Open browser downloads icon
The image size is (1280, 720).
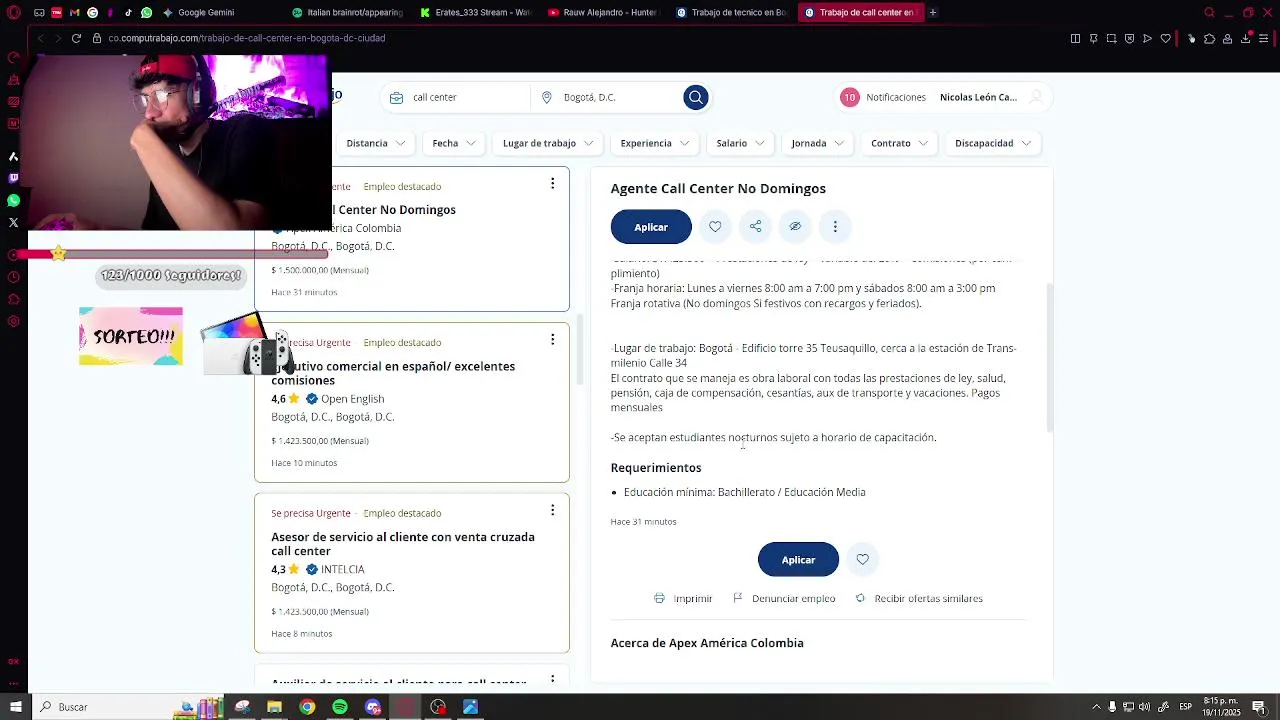point(1245,38)
